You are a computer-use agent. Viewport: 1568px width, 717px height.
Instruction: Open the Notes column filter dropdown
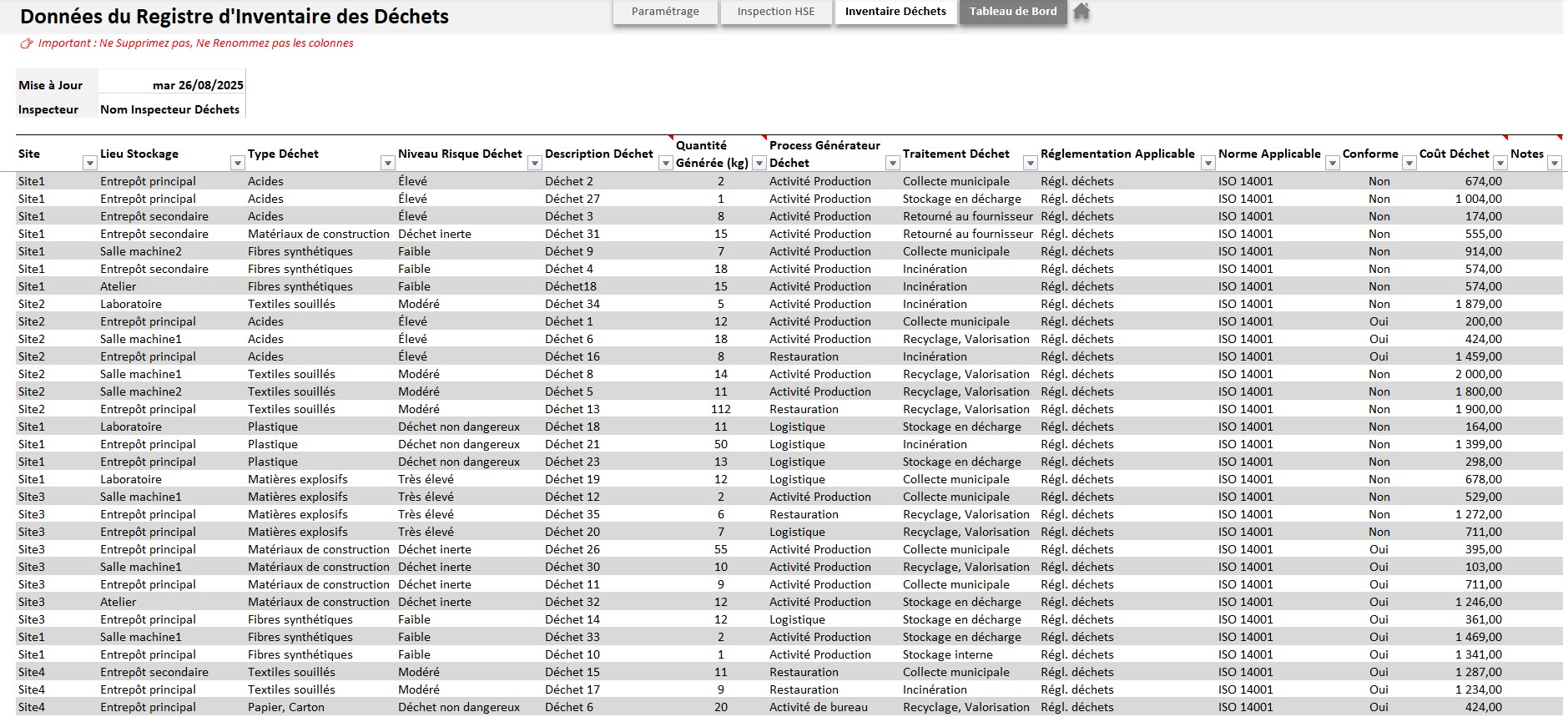[1554, 164]
